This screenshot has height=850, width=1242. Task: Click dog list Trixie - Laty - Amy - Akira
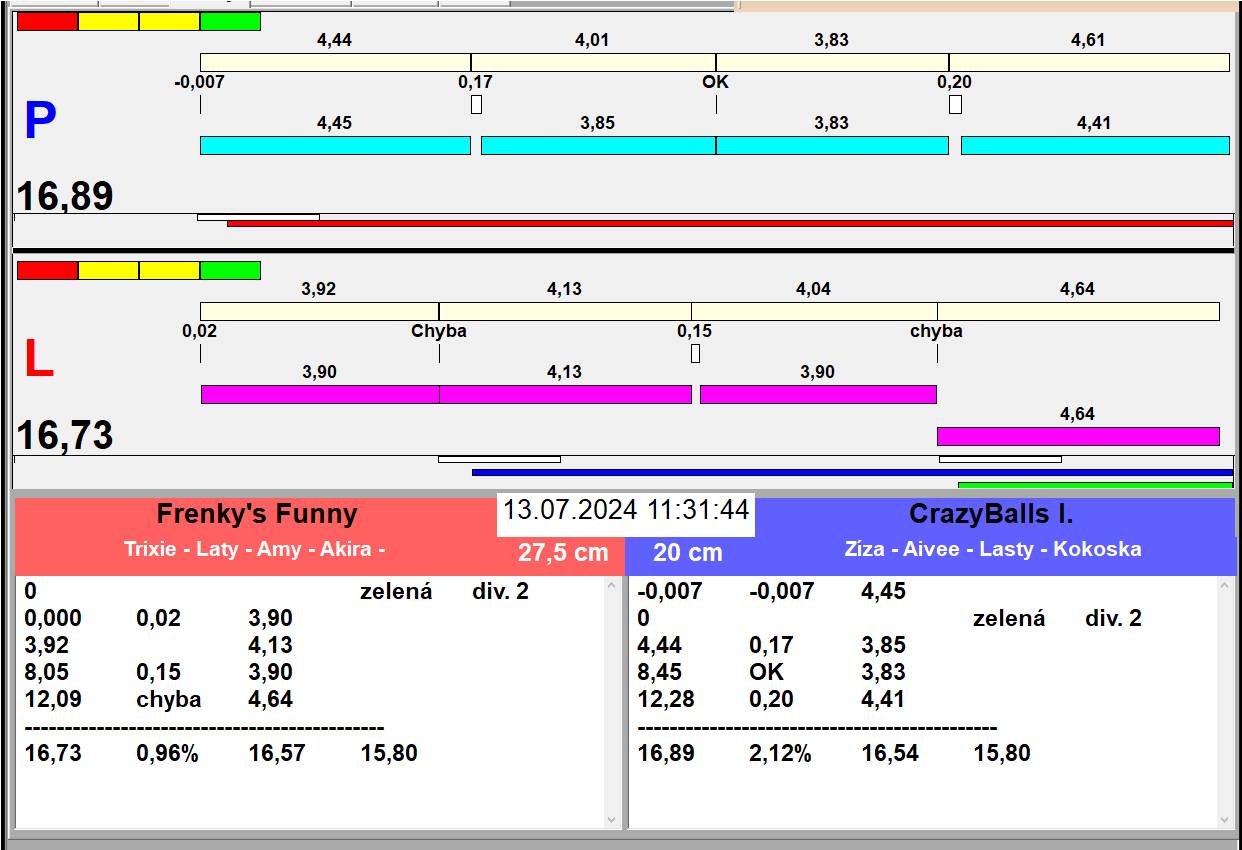[x=255, y=549]
